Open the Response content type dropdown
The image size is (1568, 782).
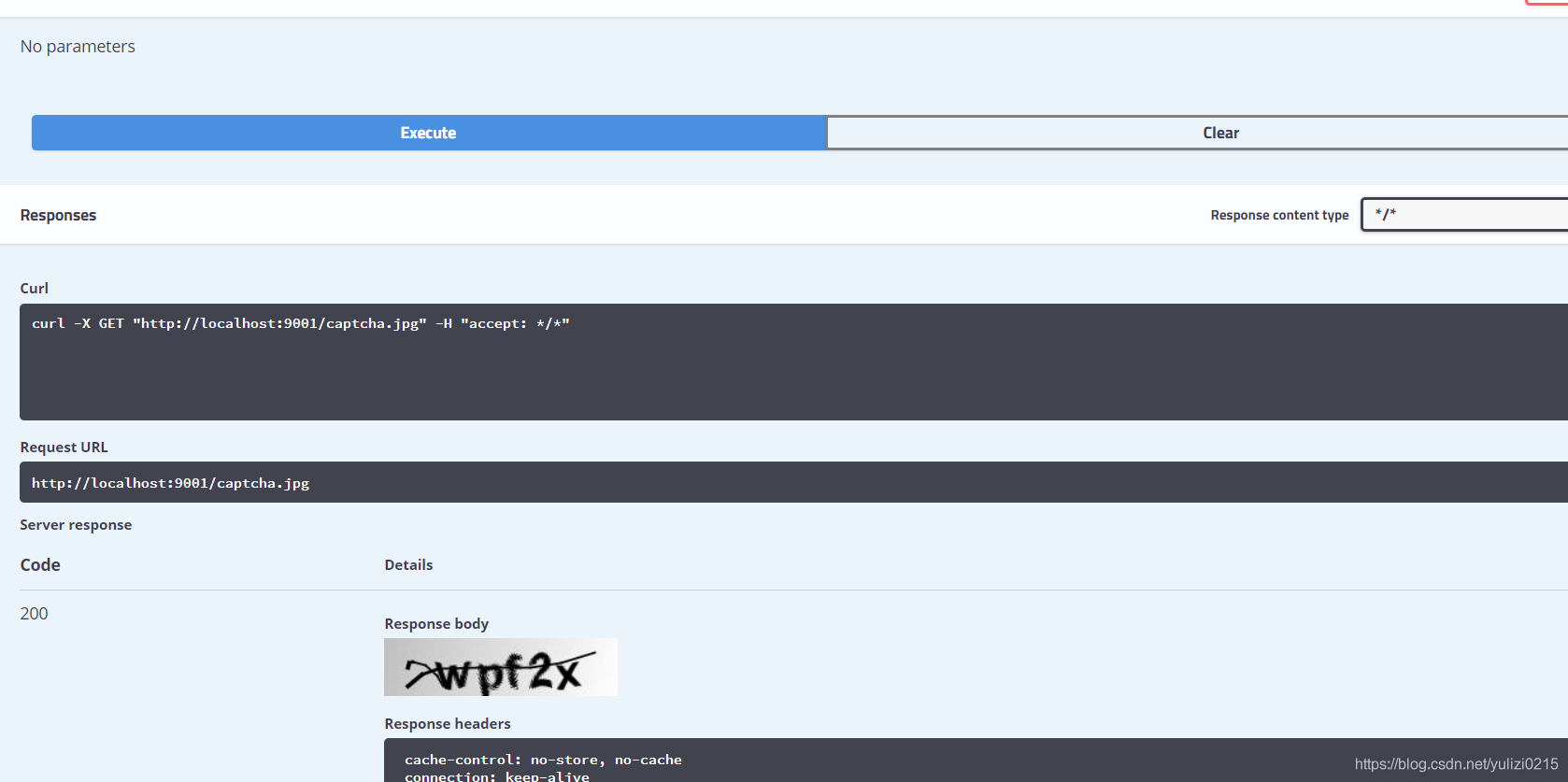1463,214
